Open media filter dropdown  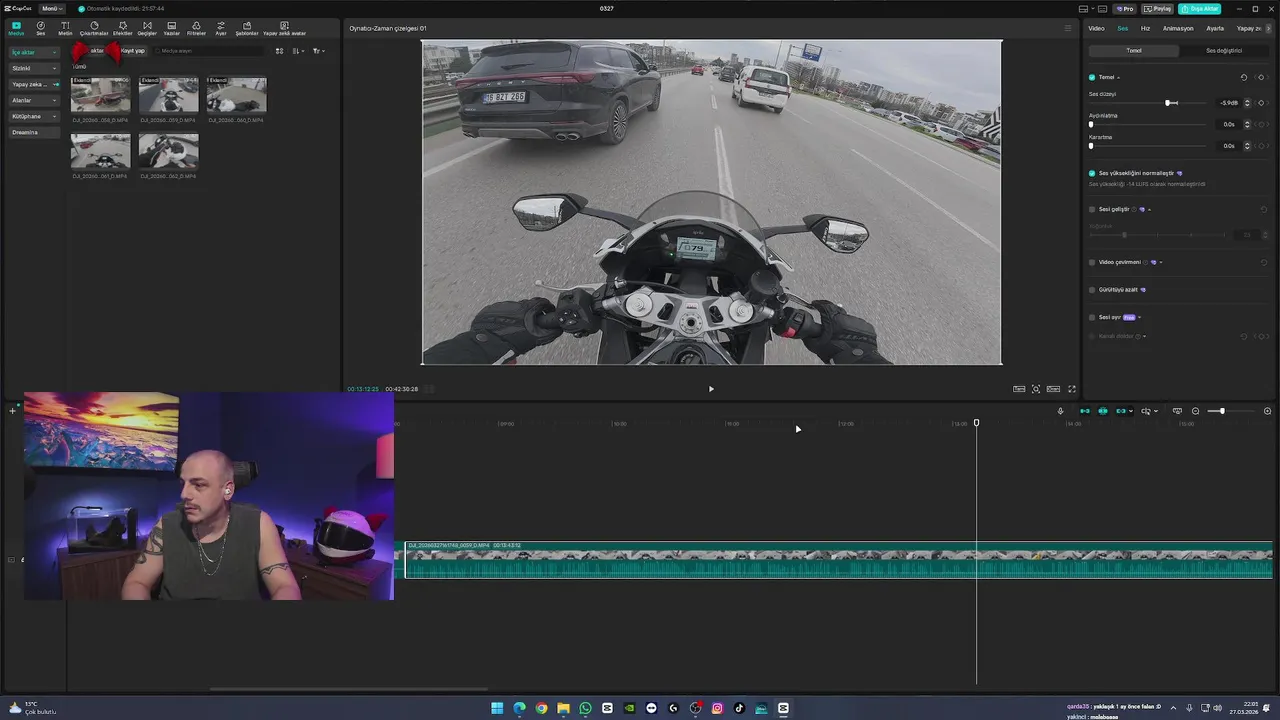point(318,51)
